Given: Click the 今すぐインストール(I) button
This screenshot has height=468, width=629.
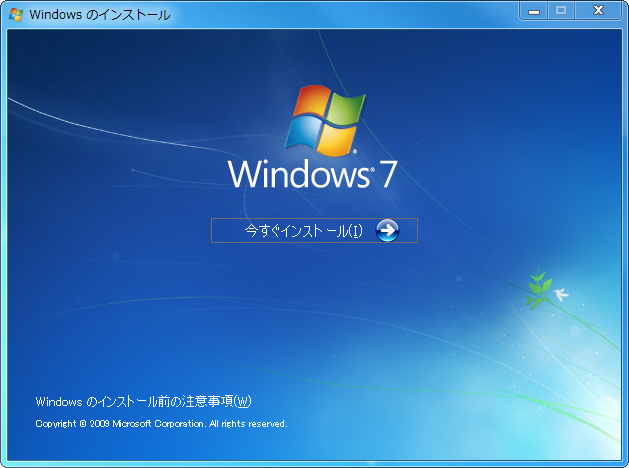Looking at the screenshot, I should pos(314,231).
